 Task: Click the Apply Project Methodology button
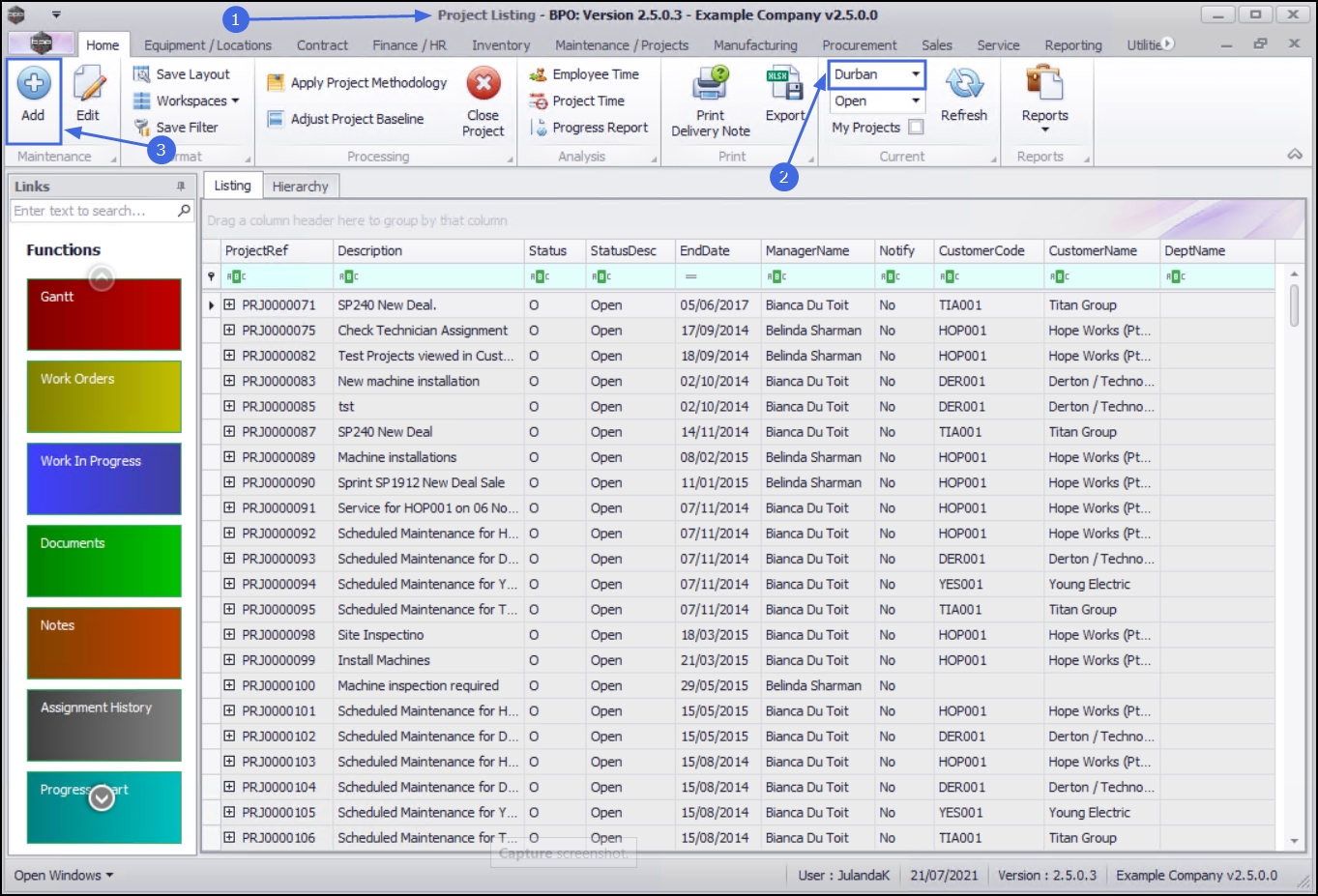(x=358, y=83)
